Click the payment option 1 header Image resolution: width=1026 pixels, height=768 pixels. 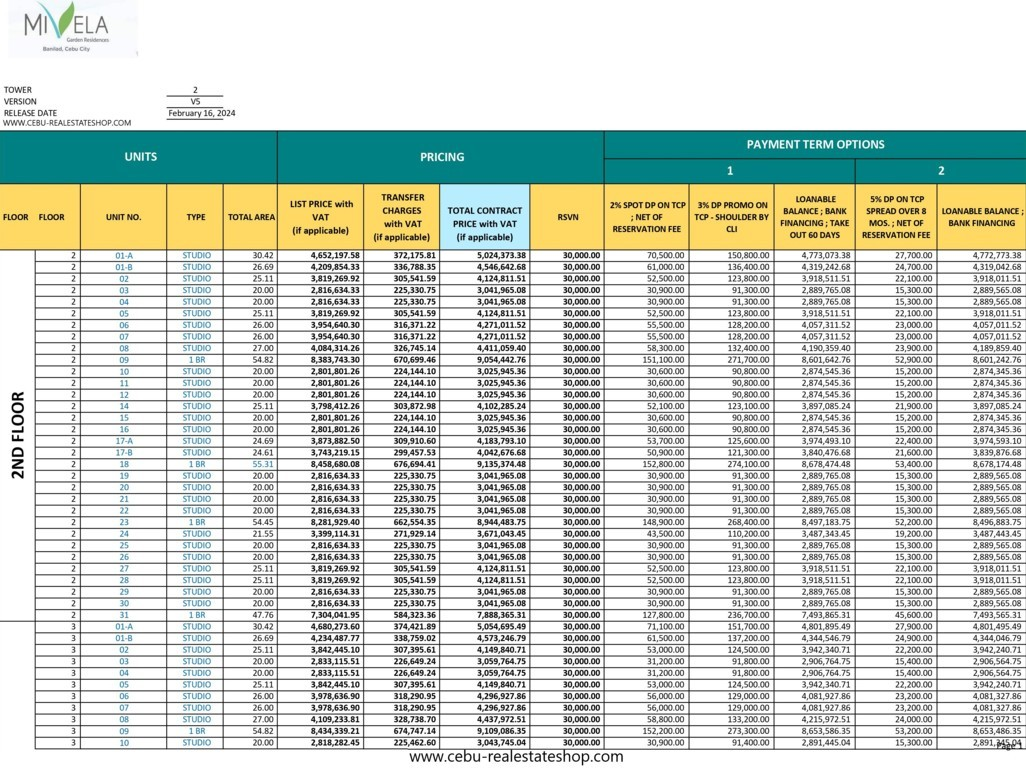click(730, 171)
